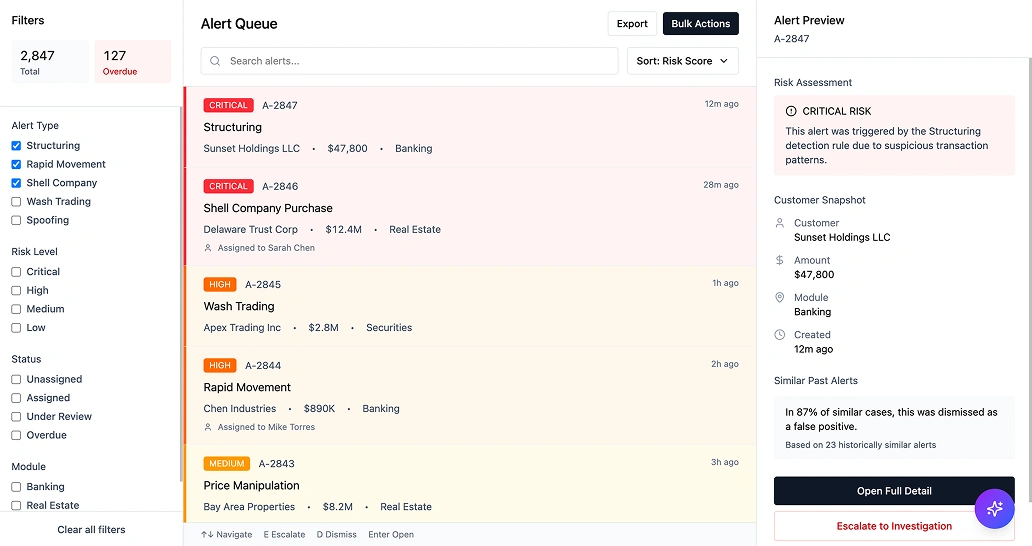The width and height of the screenshot is (1032, 546).
Task: Check the High risk level
Action: click(x=16, y=290)
